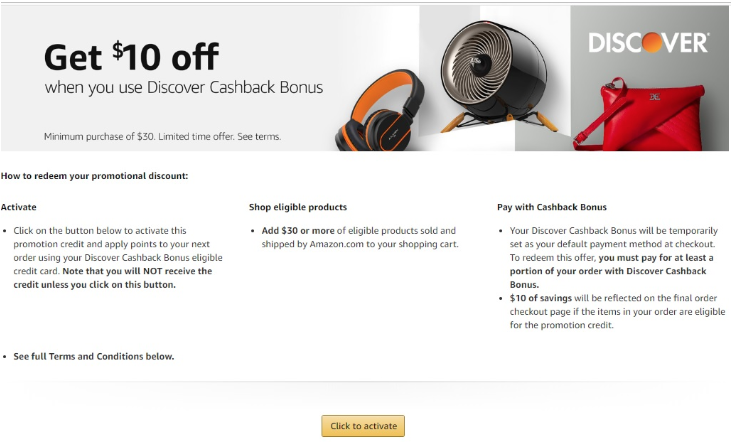Click 'See full Terms and Conditions below' text
The image size is (733, 445).
click(x=94, y=356)
